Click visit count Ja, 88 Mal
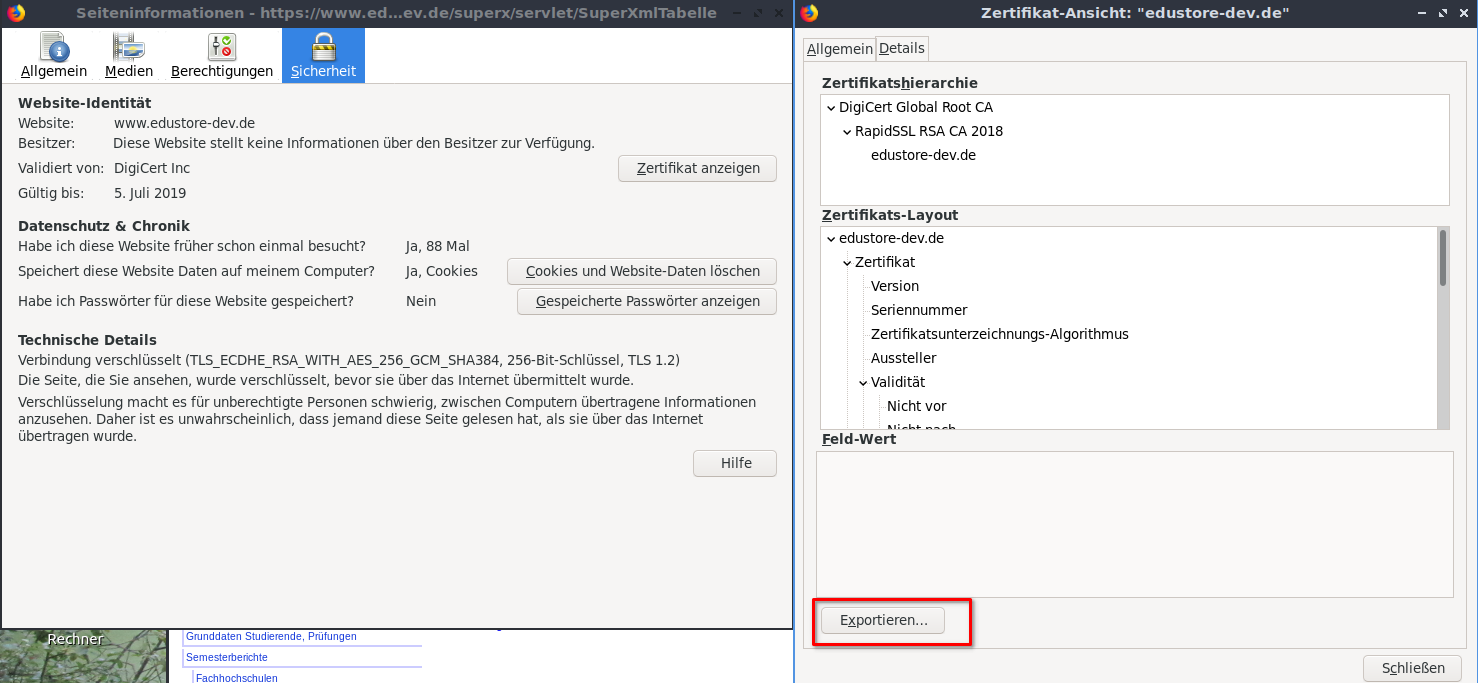The width and height of the screenshot is (1478, 683). point(438,246)
